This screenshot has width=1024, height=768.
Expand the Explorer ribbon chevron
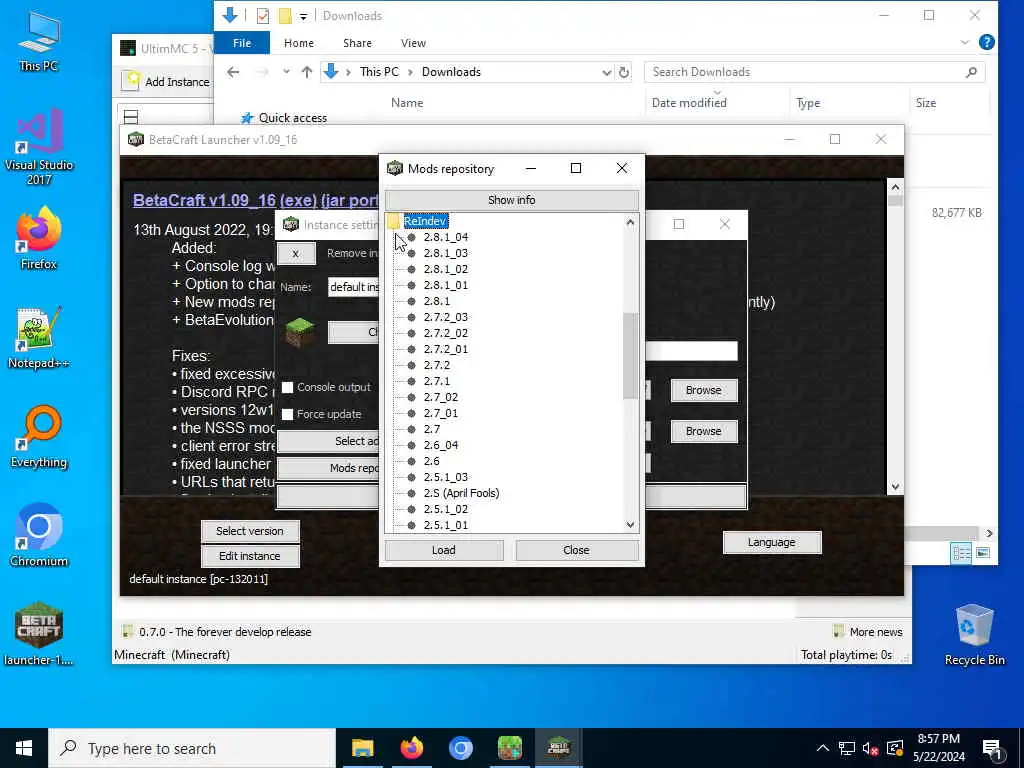pyautogui.click(x=965, y=42)
